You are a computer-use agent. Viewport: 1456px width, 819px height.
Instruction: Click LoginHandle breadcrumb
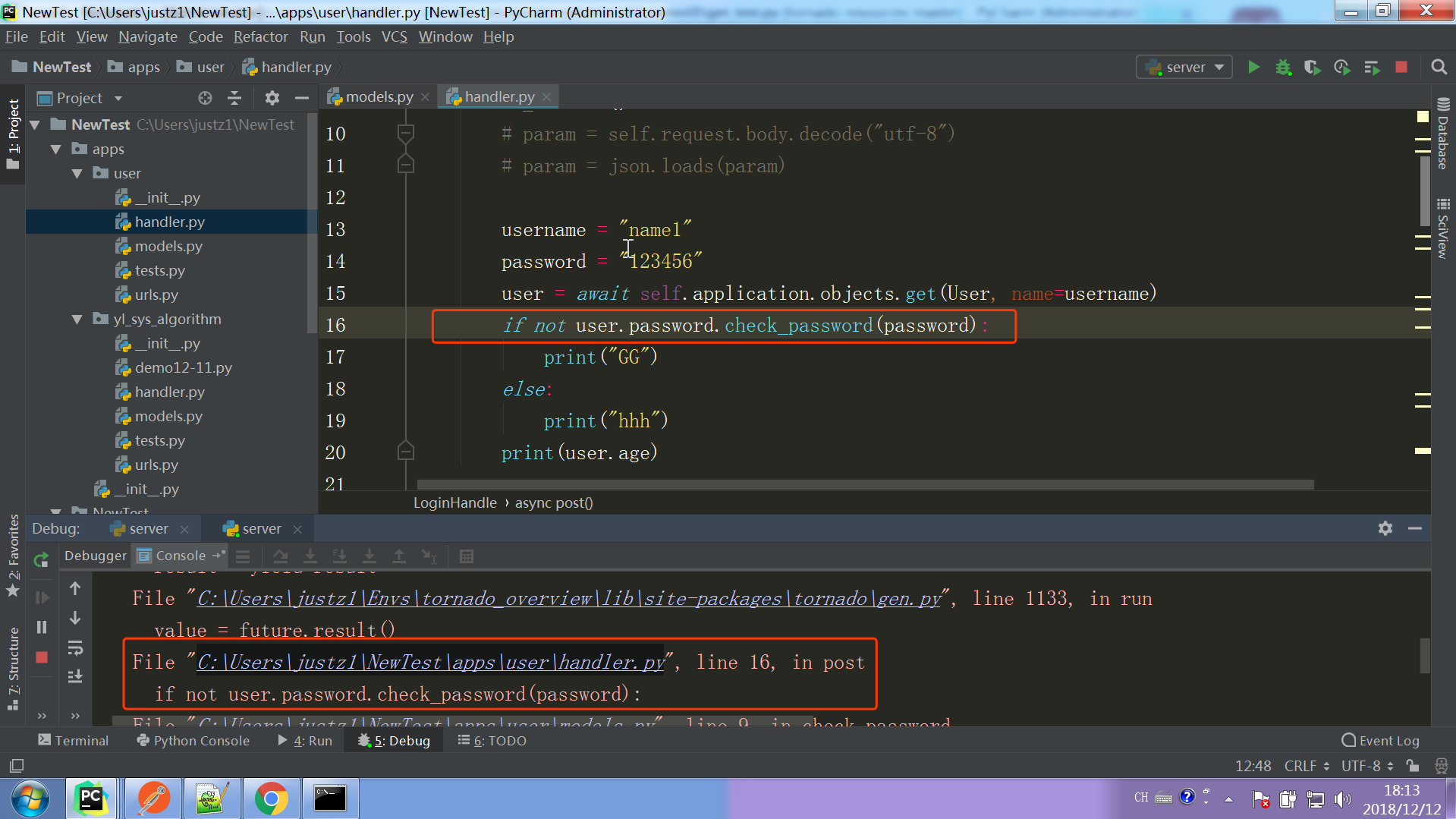(455, 502)
